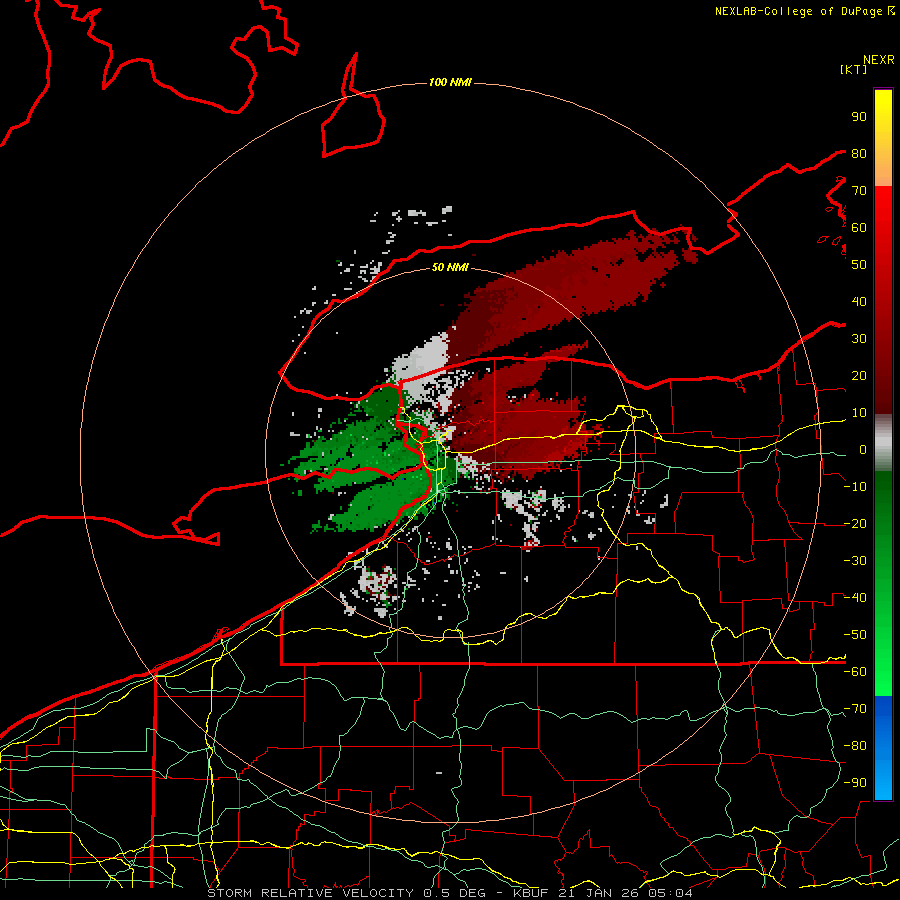Click the [KT] units label

[x=854, y=69]
